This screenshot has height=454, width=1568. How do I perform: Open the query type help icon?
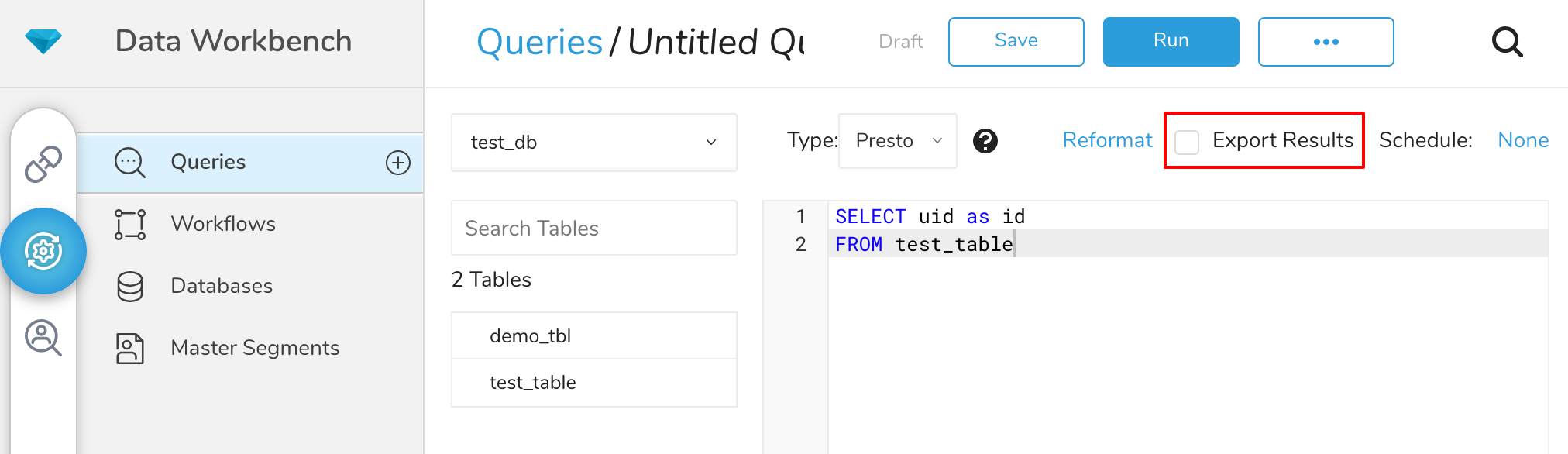click(x=985, y=141)
